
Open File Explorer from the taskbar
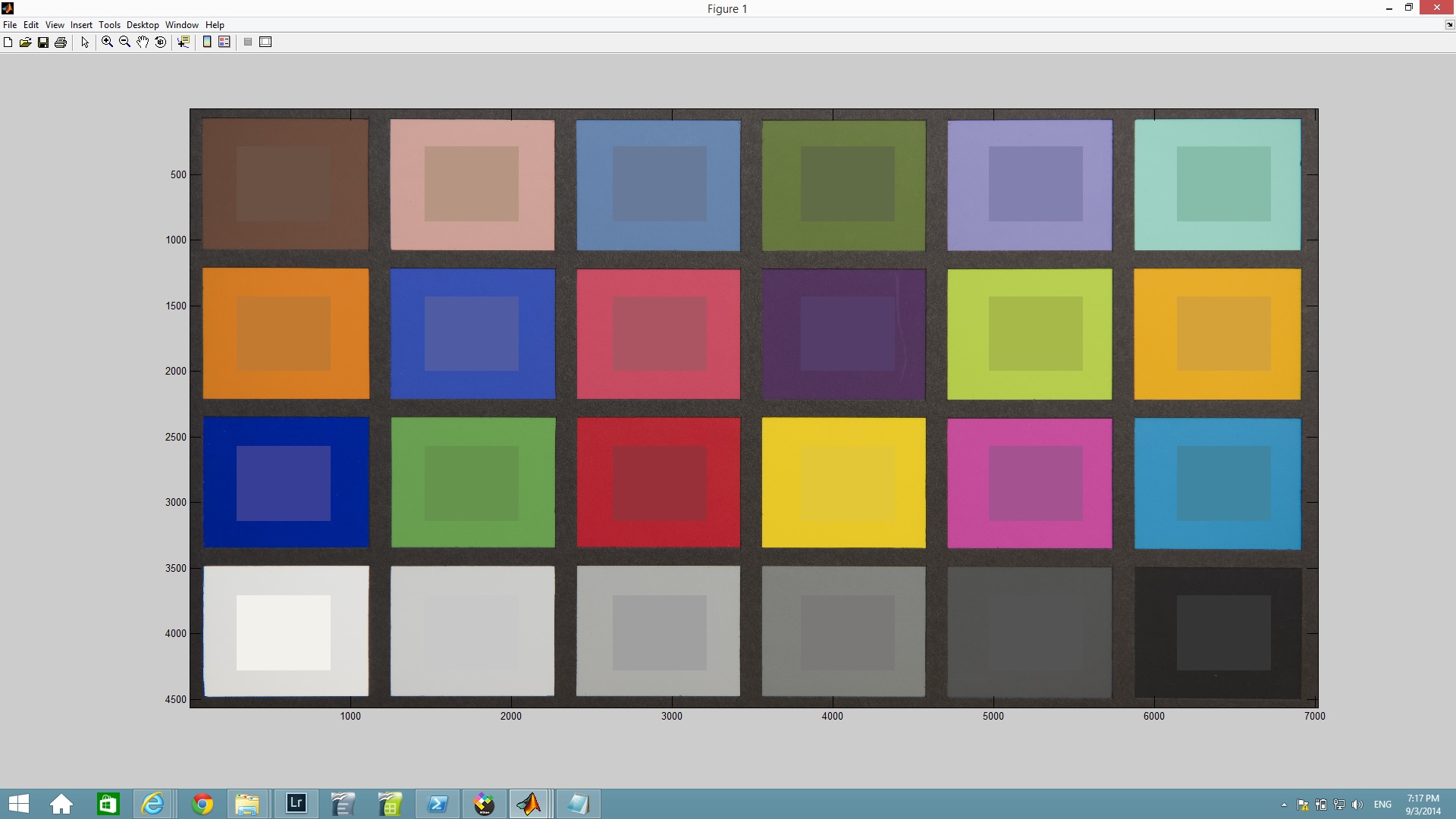click(x=247, y=804)
